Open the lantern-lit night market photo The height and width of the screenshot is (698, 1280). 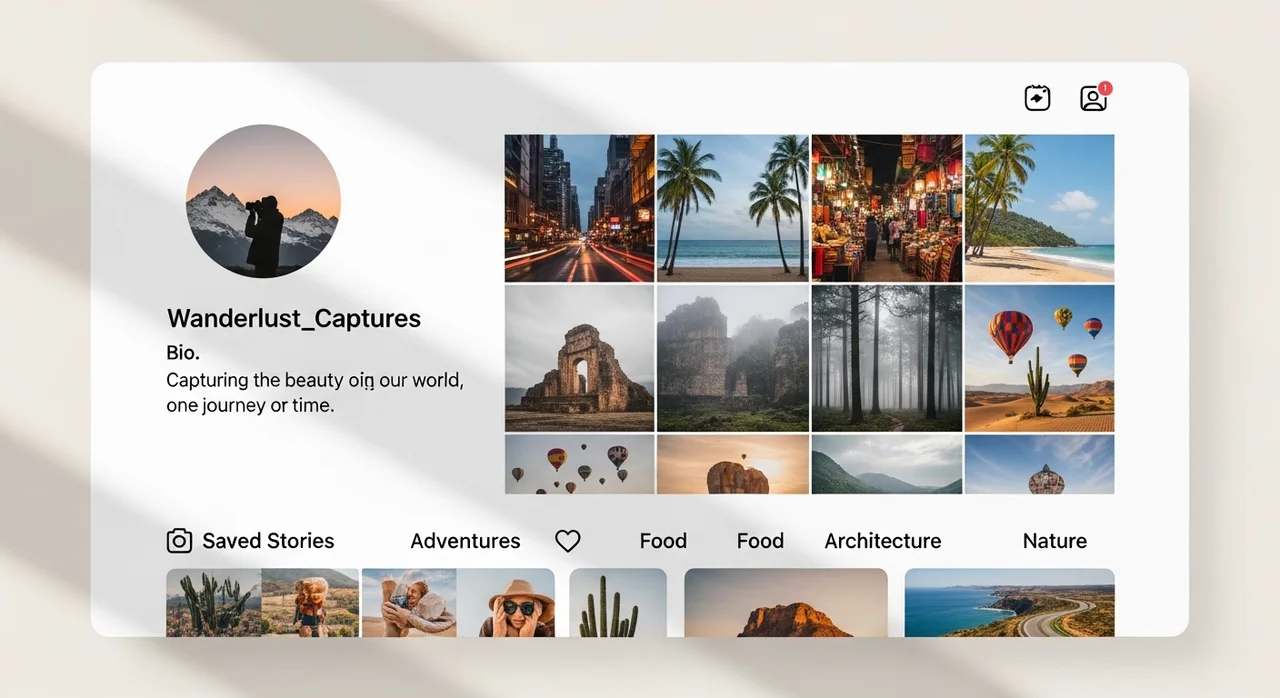(886, 208)
